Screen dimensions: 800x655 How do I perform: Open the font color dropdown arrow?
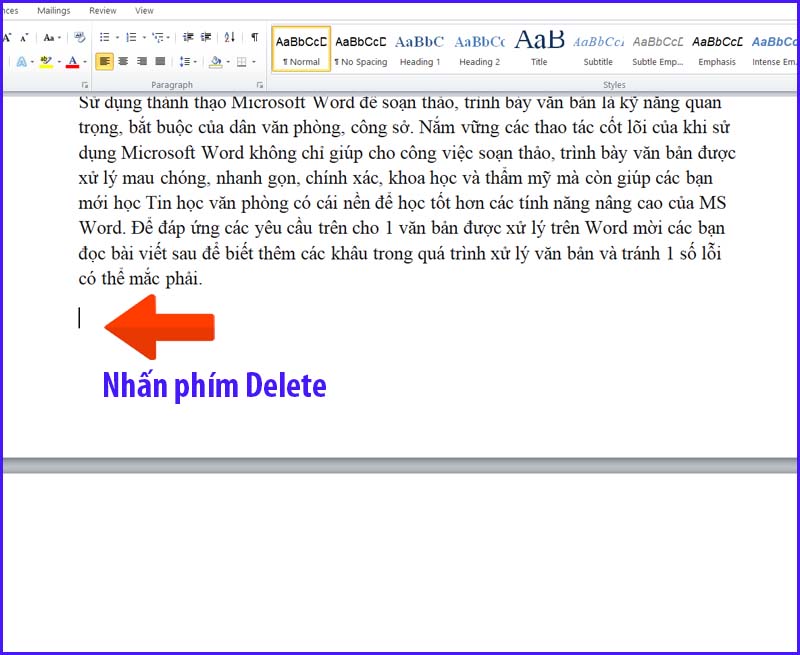pos(85,62)
